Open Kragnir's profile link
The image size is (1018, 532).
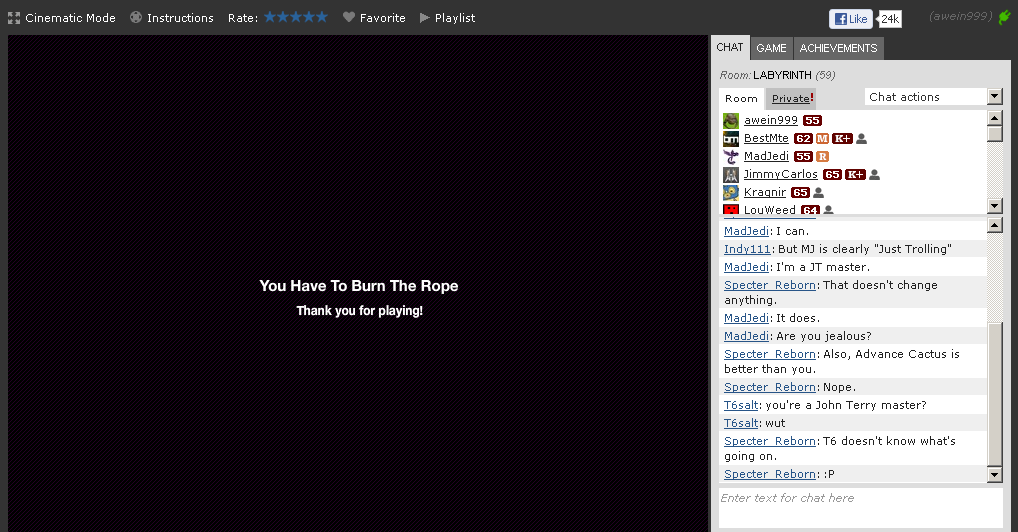[x=765, y=192]
